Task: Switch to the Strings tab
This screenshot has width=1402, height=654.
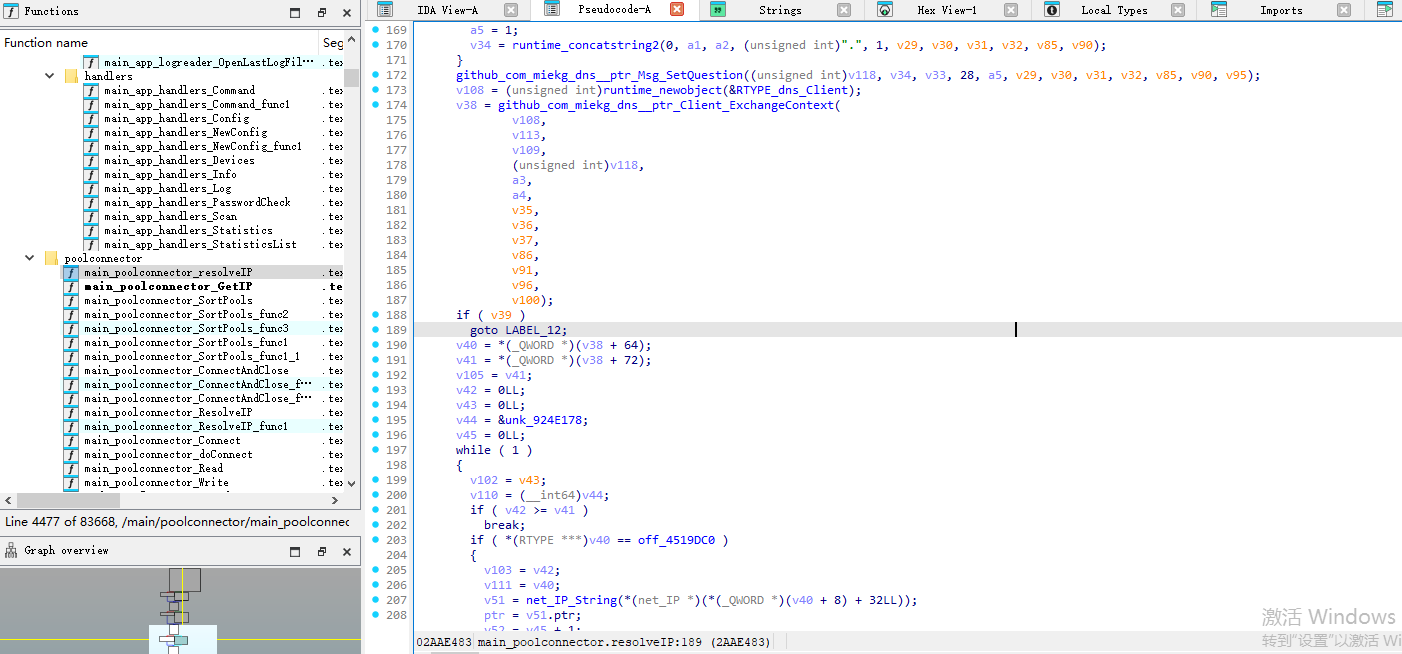Action: tap(780, 10)
